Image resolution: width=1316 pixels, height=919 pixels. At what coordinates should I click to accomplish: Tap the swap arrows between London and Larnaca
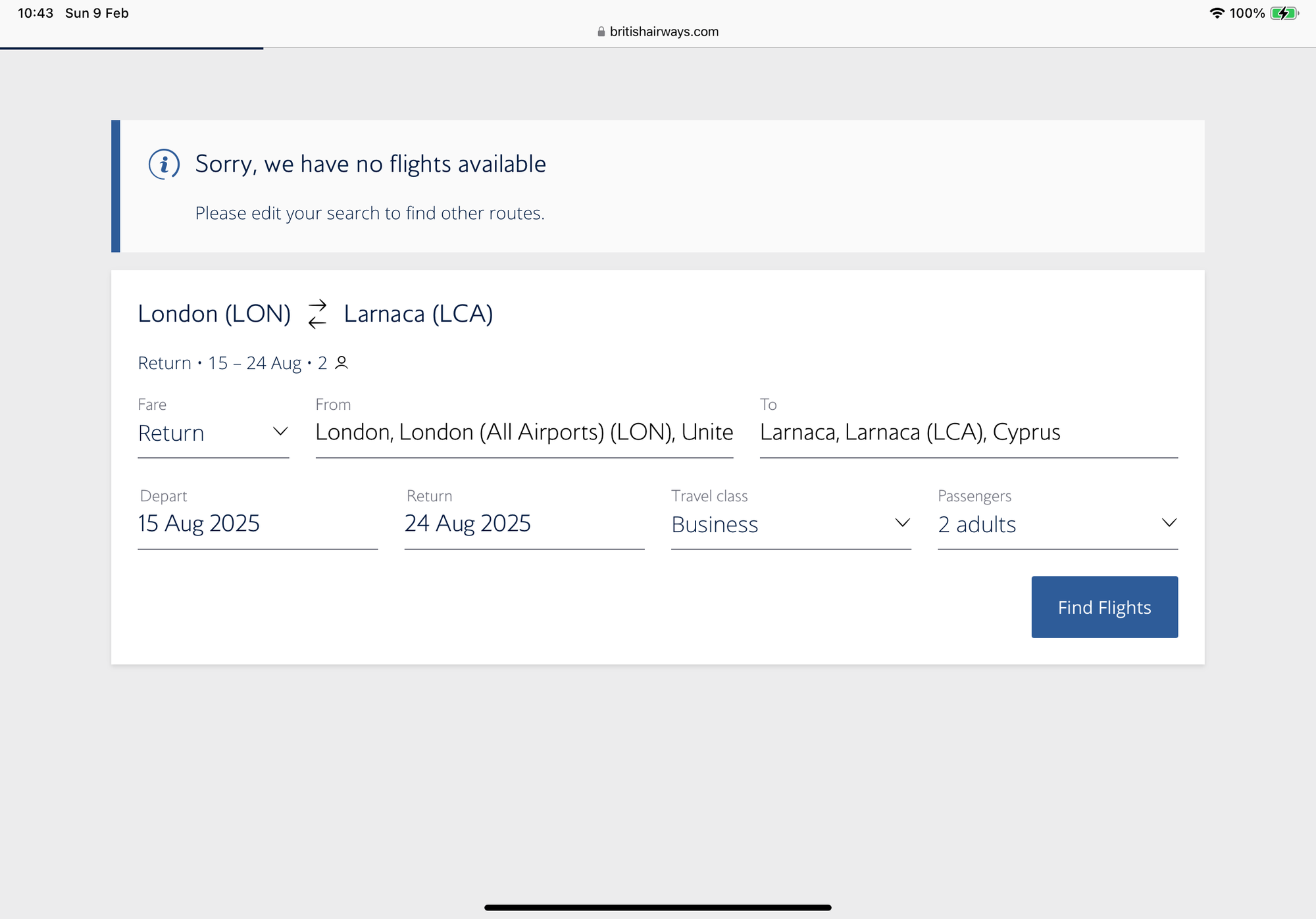[317, 314]
